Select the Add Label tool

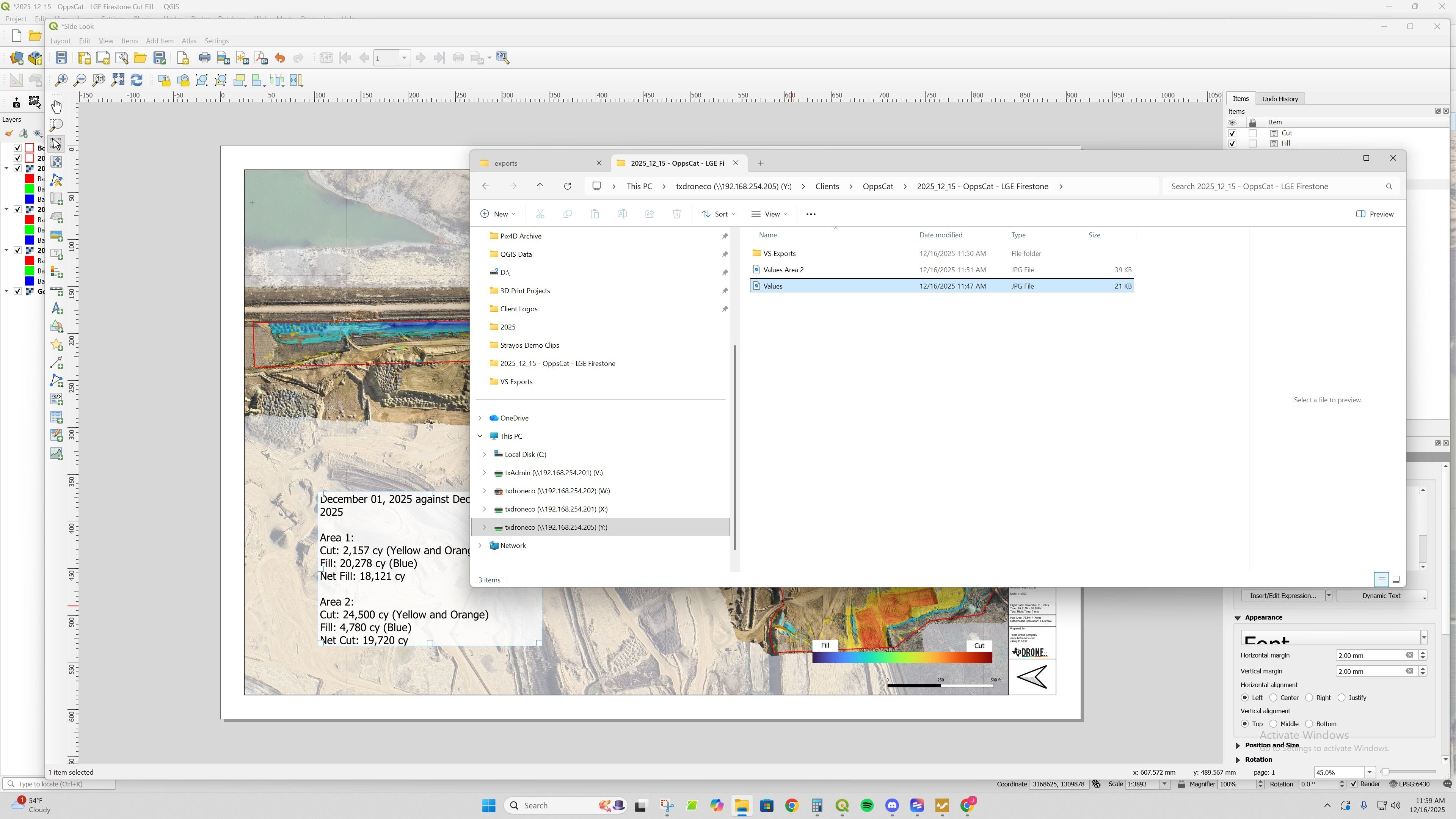[x=56, y=254]
